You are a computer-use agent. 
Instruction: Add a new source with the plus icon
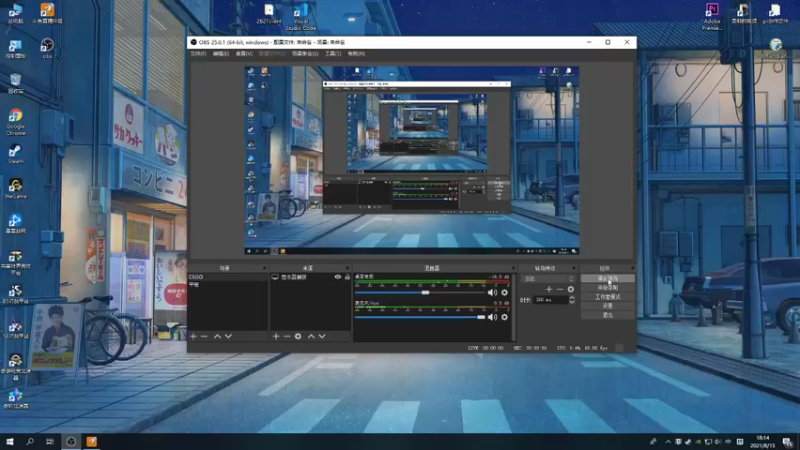(x=276, y=336)
